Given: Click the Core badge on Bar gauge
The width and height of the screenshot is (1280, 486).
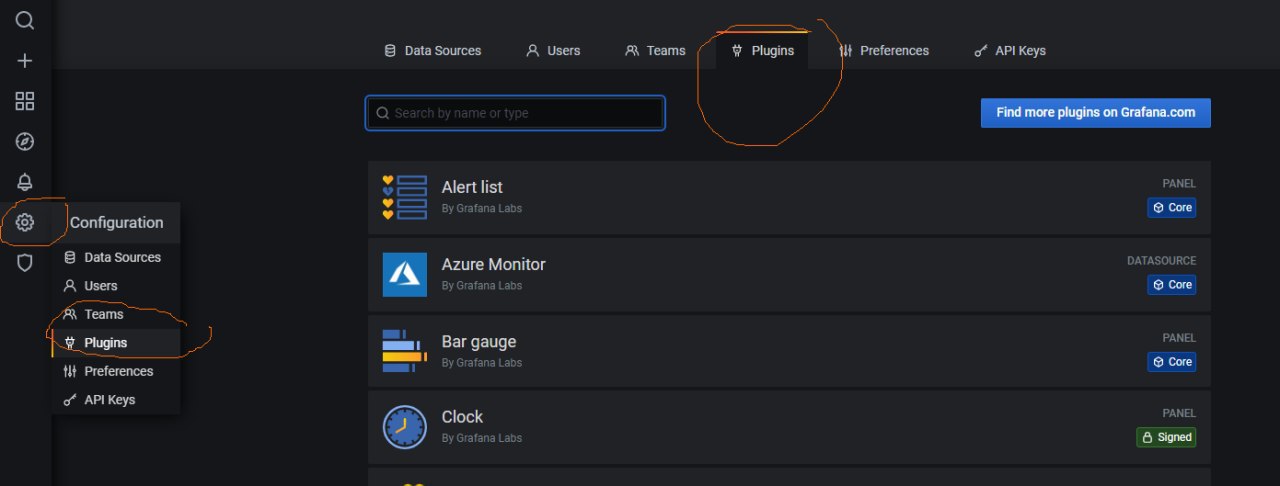Looking at the screenshot, I should click(1171, 362).
